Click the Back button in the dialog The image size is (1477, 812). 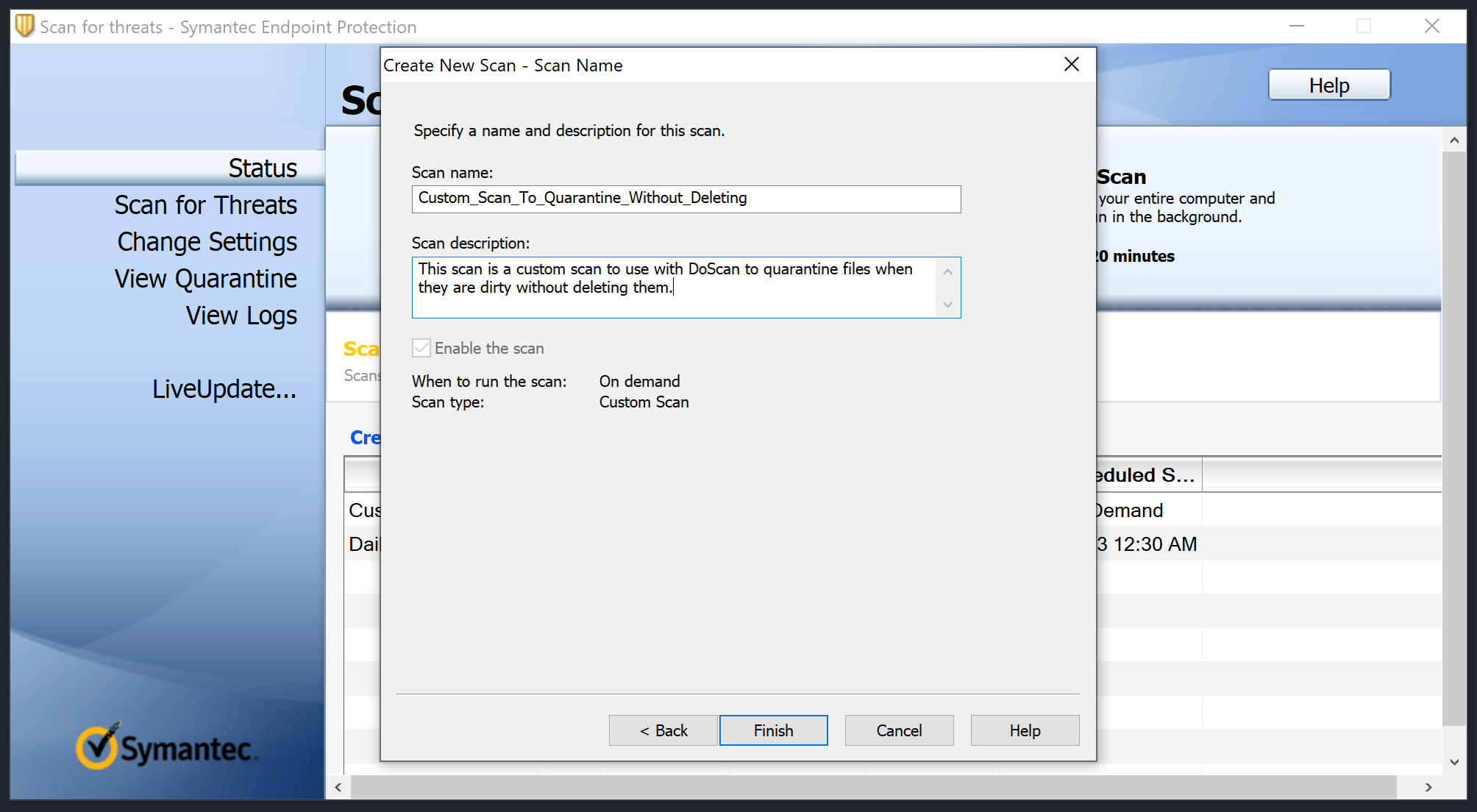[662, 730]
